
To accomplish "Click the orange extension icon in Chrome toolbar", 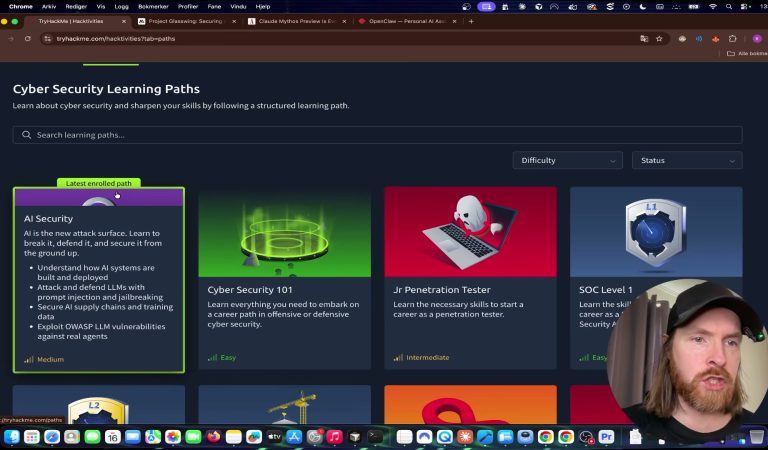I will (716, 38).
